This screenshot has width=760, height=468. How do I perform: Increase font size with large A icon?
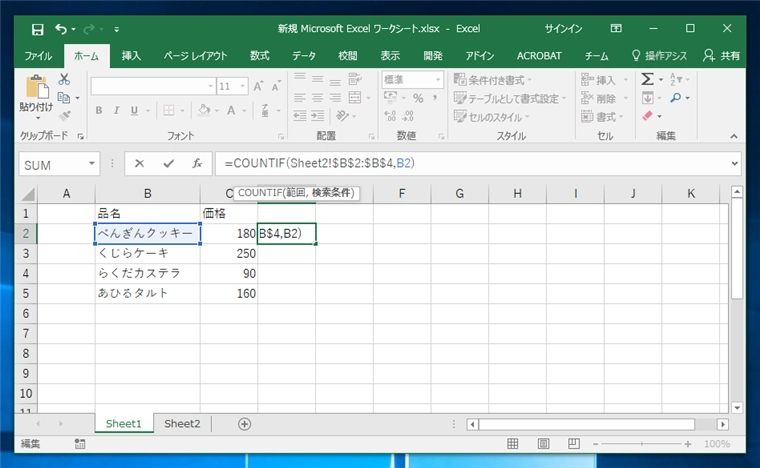(x=258, y=87)
